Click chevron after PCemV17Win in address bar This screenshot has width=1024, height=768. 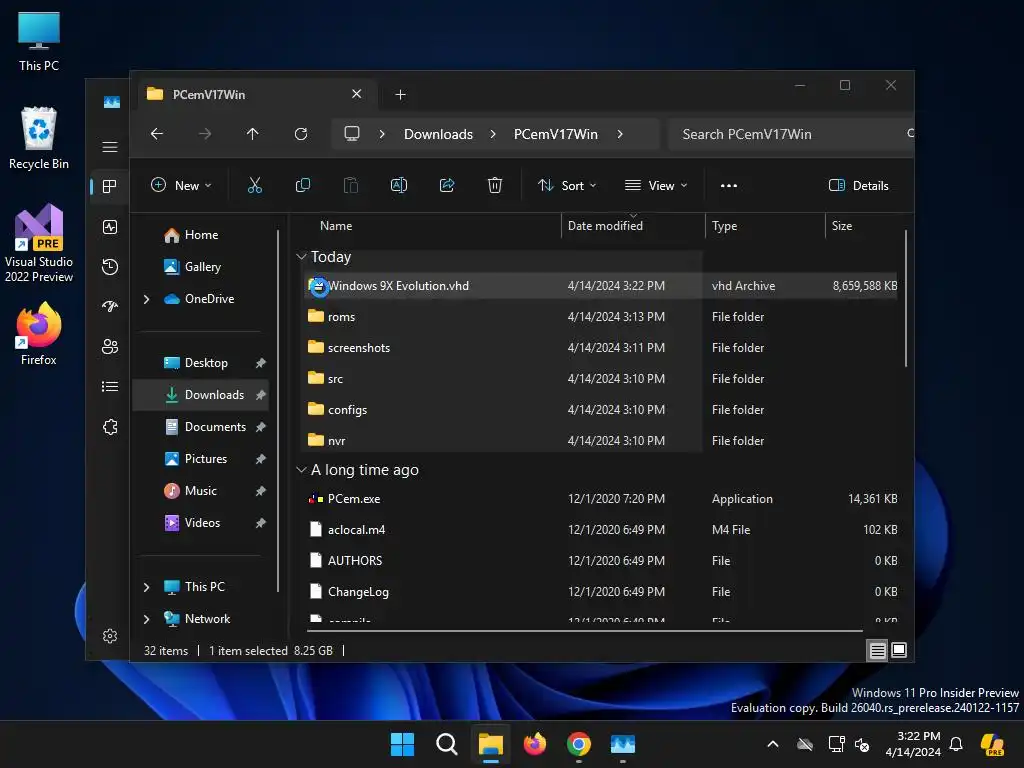coord(620,134)
